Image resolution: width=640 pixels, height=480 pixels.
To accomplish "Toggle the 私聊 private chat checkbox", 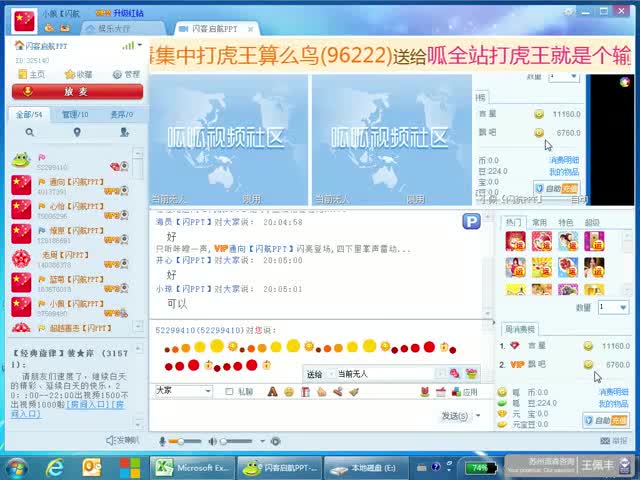I will [x=229, y=392].
